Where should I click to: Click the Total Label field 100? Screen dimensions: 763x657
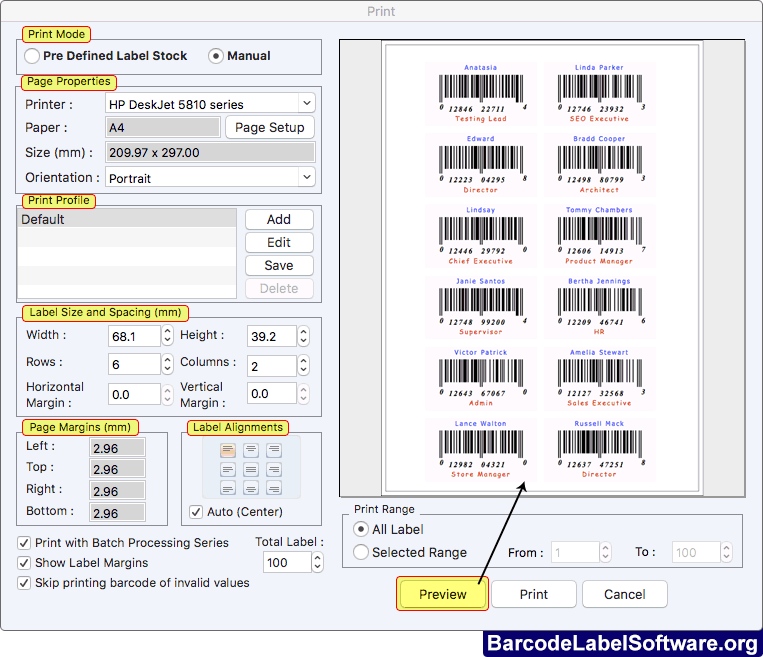[x=287, y=562]
